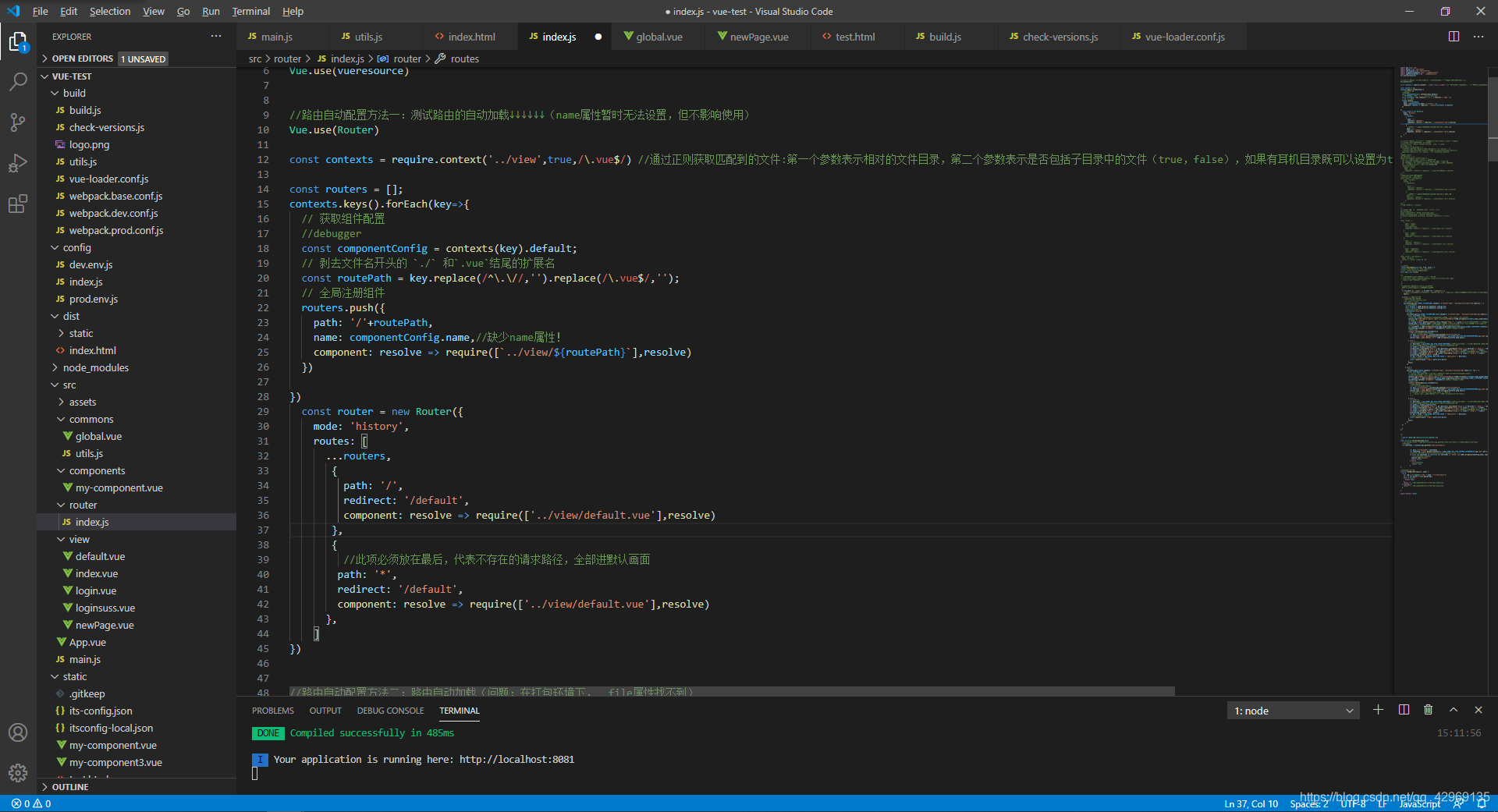Close the terminal panel
The height and width of the screenshot is (812, 1498).
1478,710
